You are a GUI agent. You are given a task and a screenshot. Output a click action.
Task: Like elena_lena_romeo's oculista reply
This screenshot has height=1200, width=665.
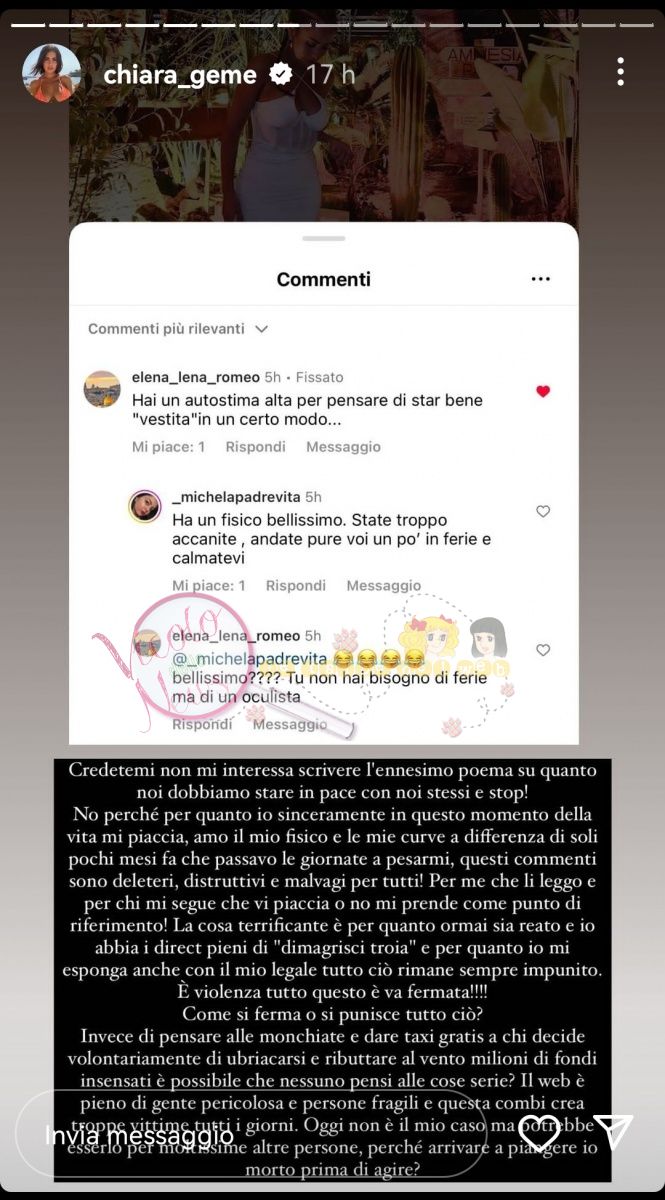pyautogui.click(x=543, y=650)
